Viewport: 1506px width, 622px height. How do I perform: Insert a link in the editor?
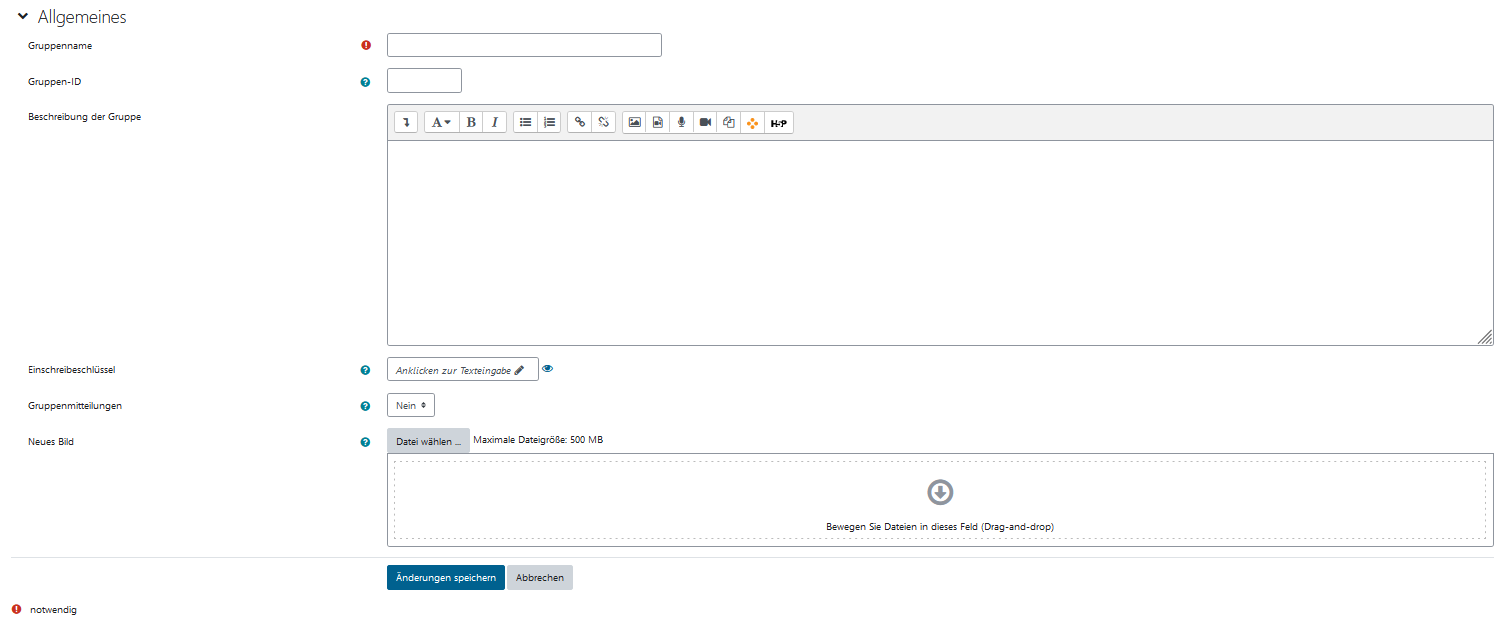click(579, 122)
